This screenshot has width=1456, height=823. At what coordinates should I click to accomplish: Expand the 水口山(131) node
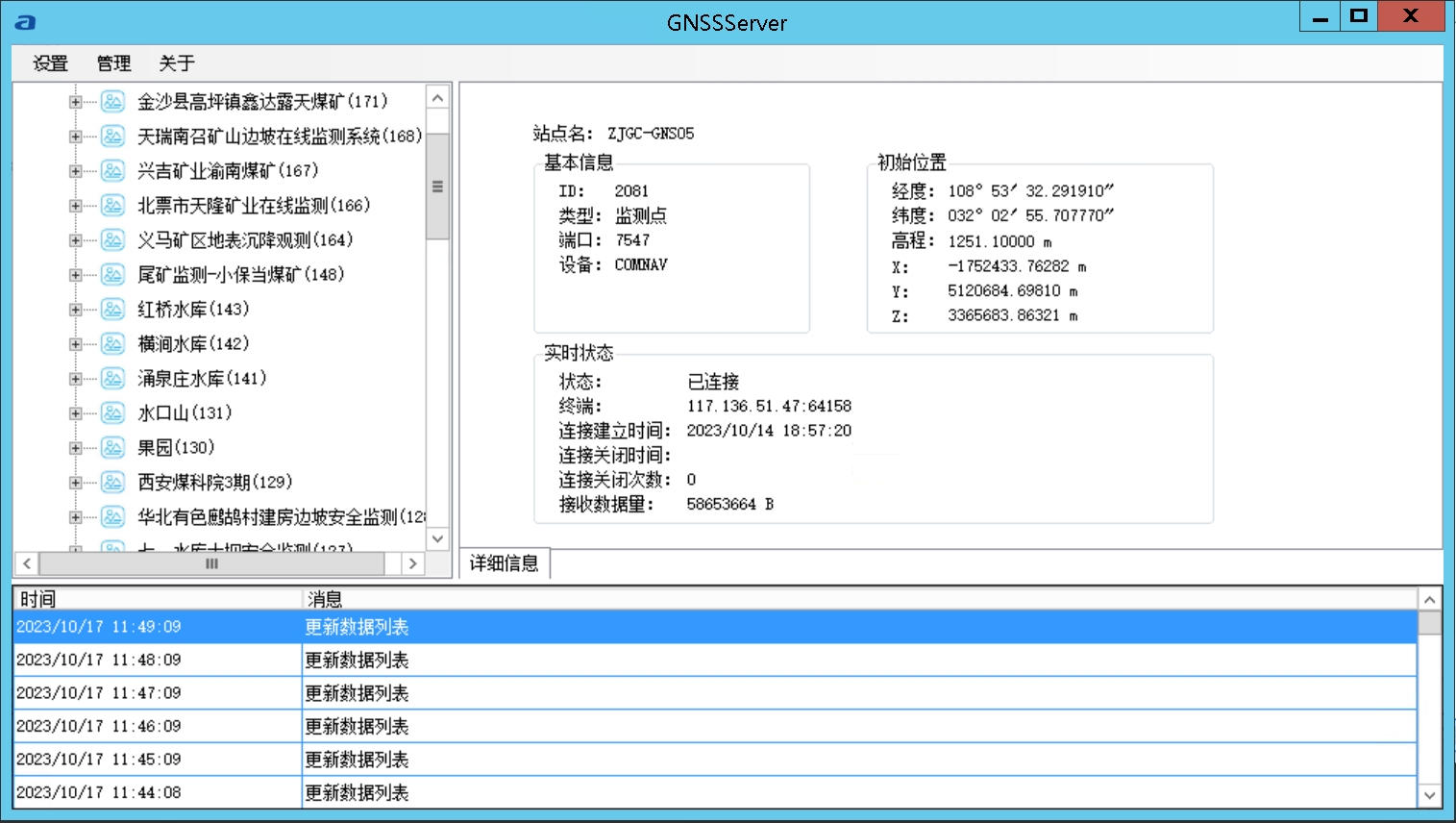coord(75,412)
